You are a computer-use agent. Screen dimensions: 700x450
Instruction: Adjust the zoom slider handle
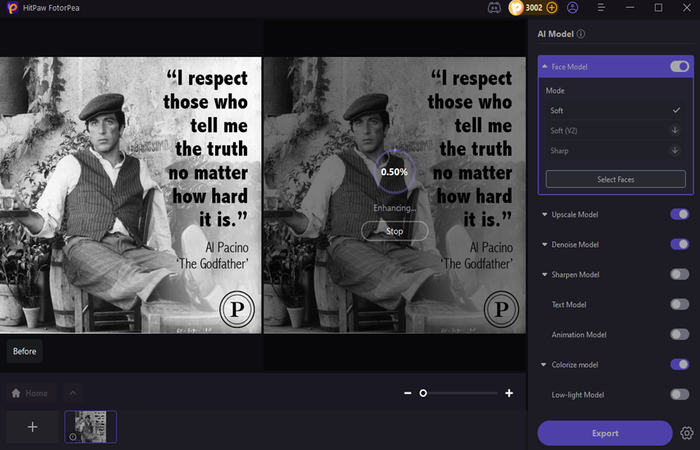click(x=423, y=393)
